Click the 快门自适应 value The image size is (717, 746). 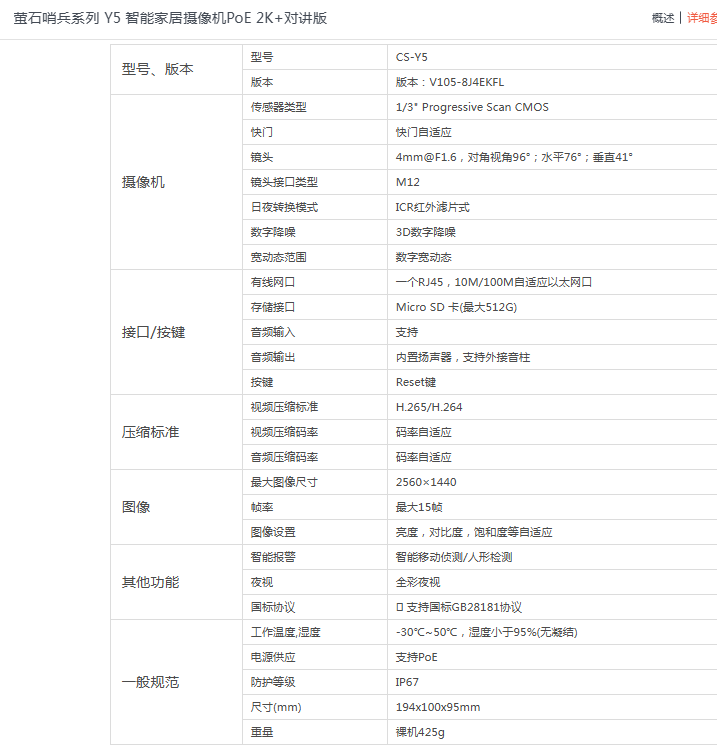pos(423,132)
